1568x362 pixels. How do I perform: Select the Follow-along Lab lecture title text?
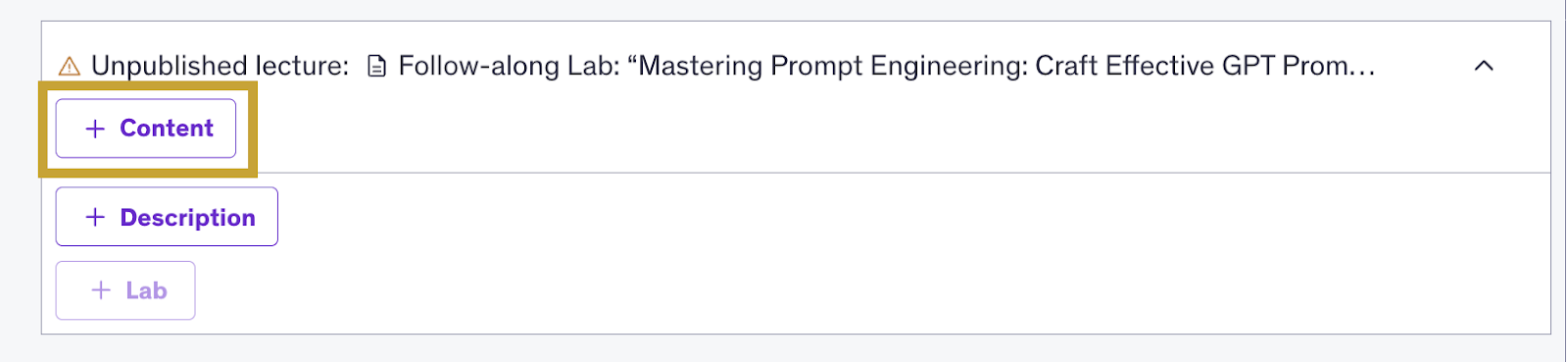tap(887, 66)
